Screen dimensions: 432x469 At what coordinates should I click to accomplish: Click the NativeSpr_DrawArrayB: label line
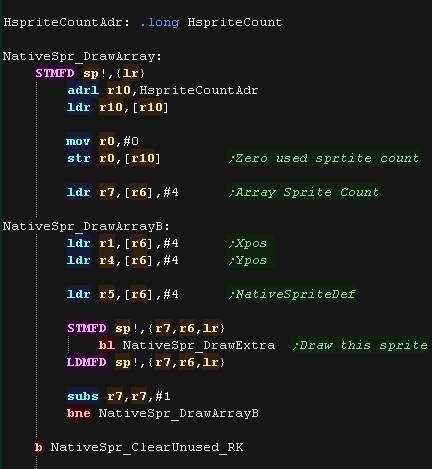point(86,226)
